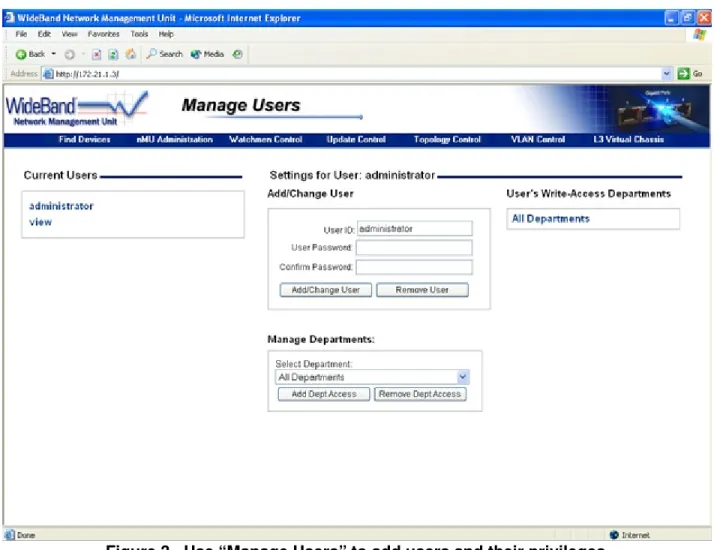The width and height of the screenshot is (714, 550).
Task: Open the History icon in toolbar
Action: pyautogui.click(x=237, y=54)
